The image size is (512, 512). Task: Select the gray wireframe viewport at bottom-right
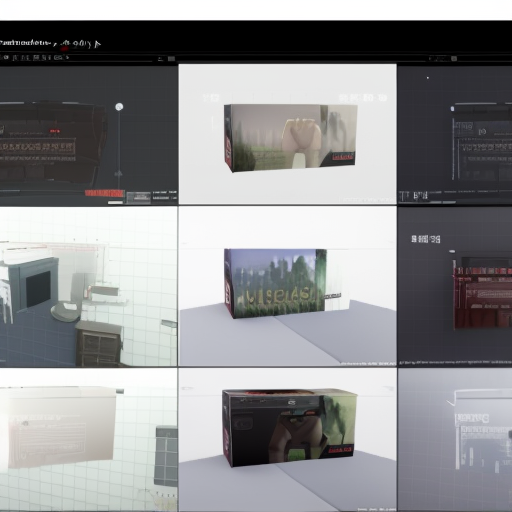(x=455, y=440)
